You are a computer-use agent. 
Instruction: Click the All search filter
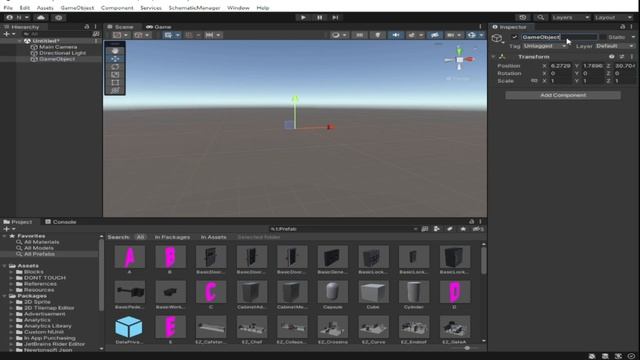tap(140, 237)
